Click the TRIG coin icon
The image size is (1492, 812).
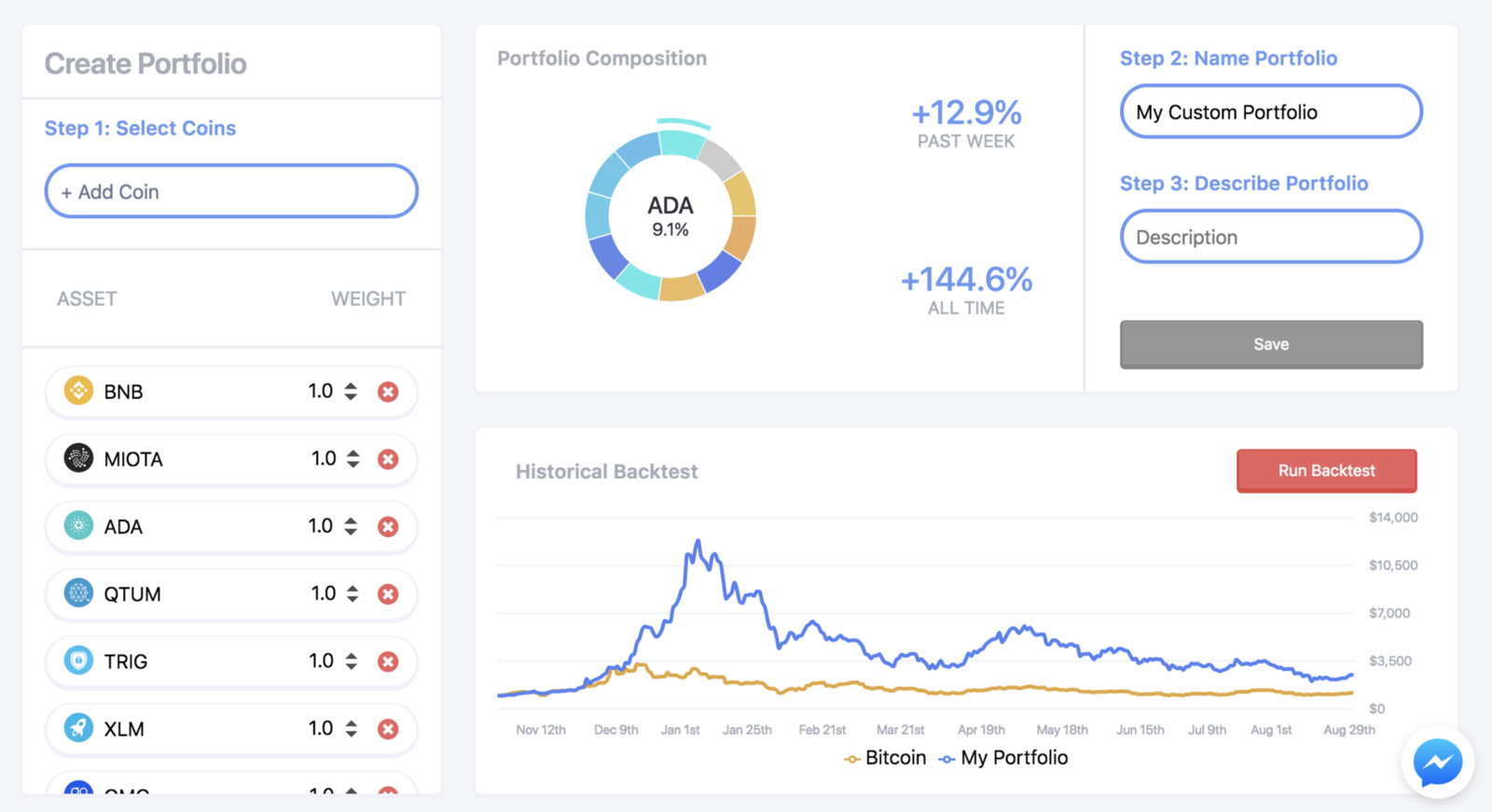[78, 661]
